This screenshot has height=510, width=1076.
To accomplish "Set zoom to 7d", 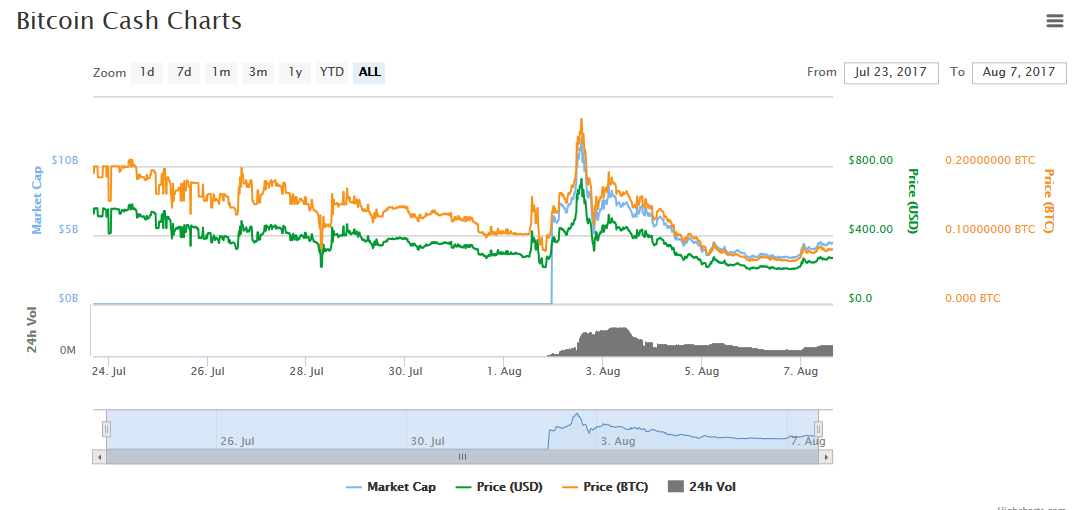I will pos(184,72).
